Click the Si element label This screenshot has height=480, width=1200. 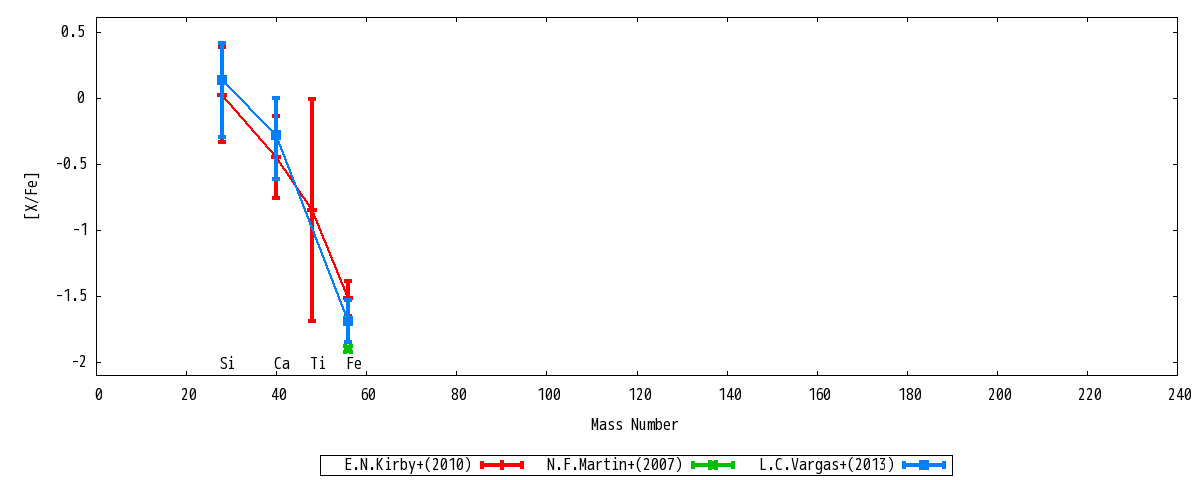(227, 364)
